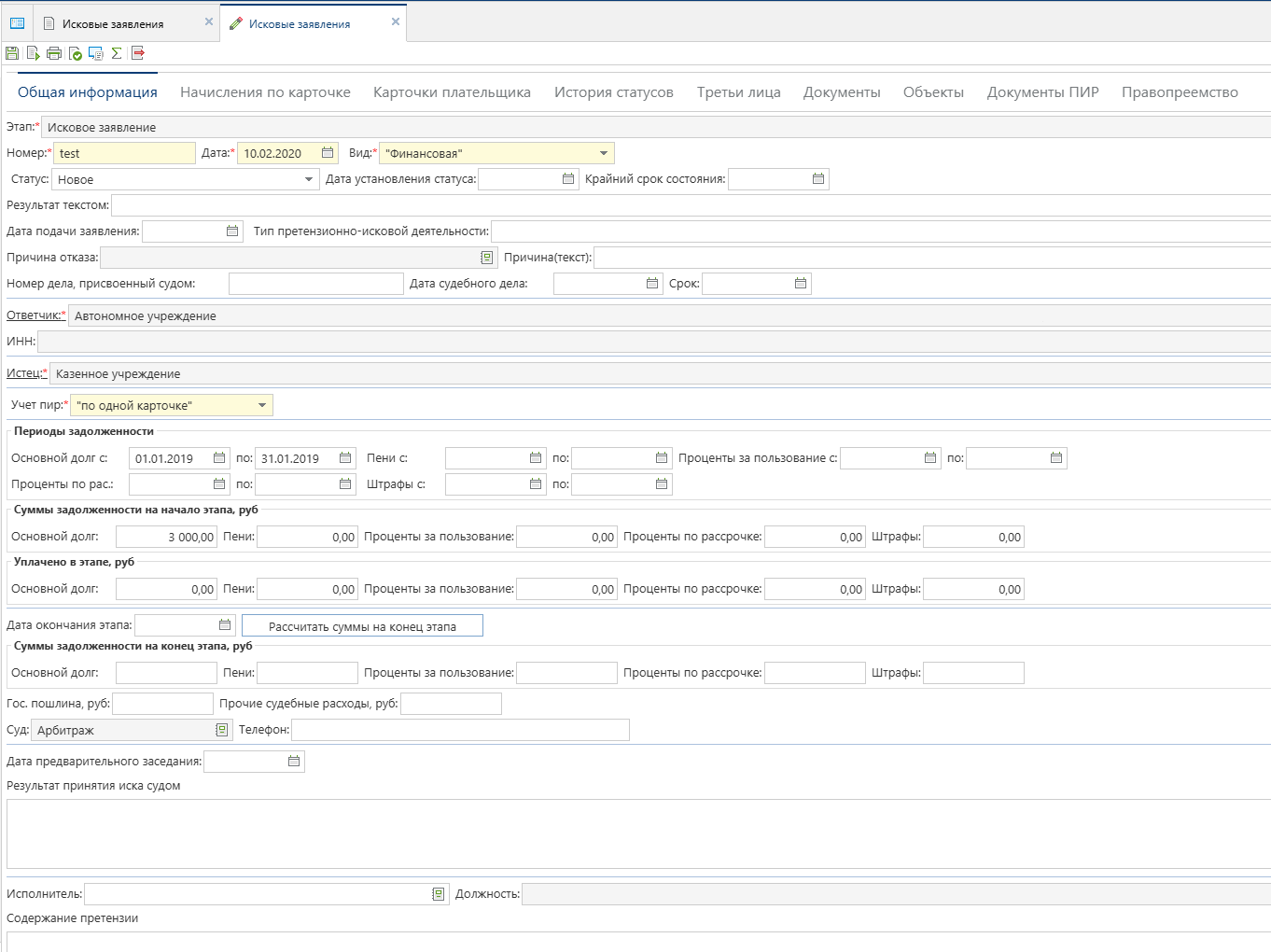Click the Результат текстом input field
Screen dimensions: 1271x952
pos(691,205)
